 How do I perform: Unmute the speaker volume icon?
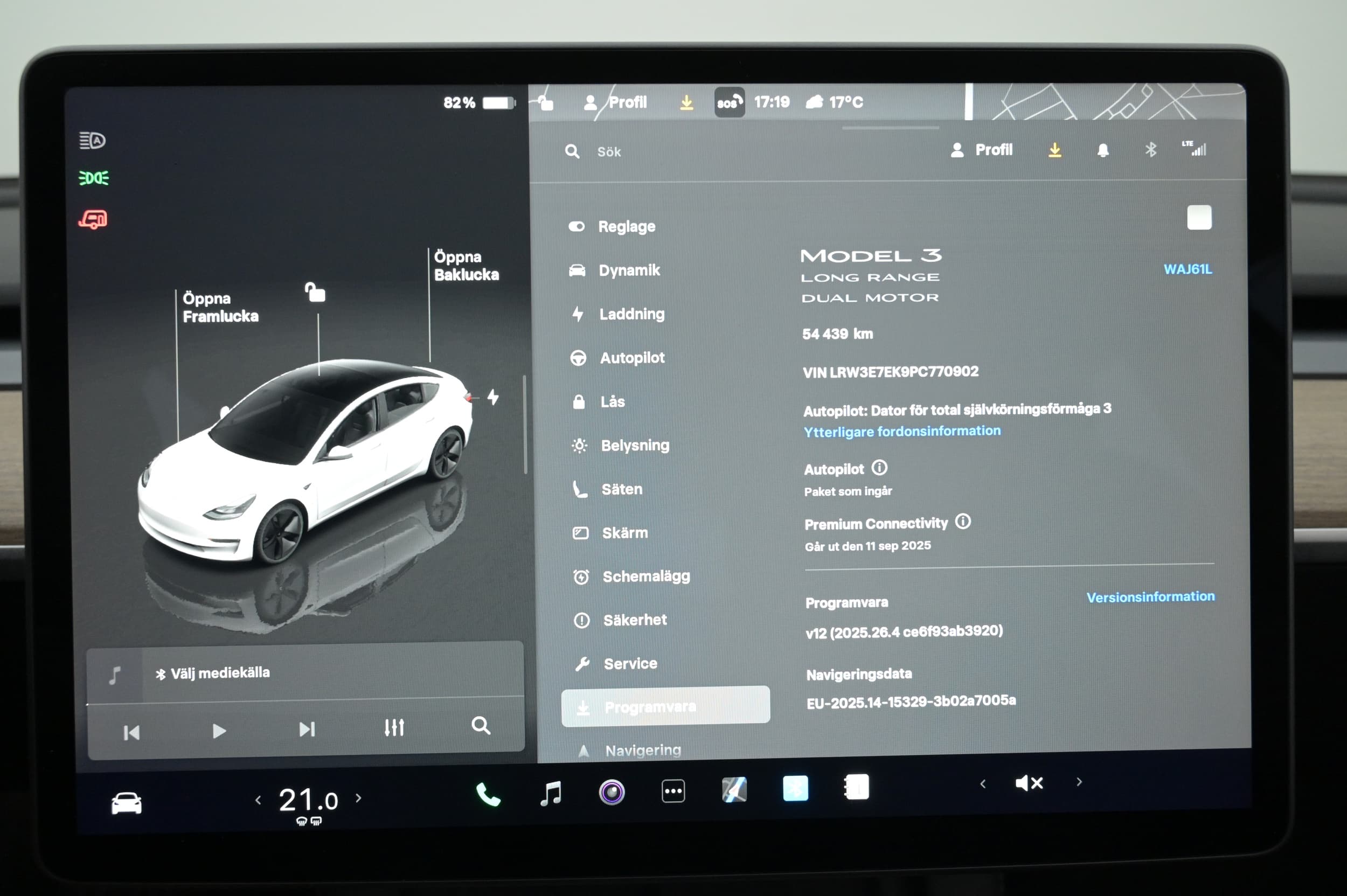(1029, 783)
